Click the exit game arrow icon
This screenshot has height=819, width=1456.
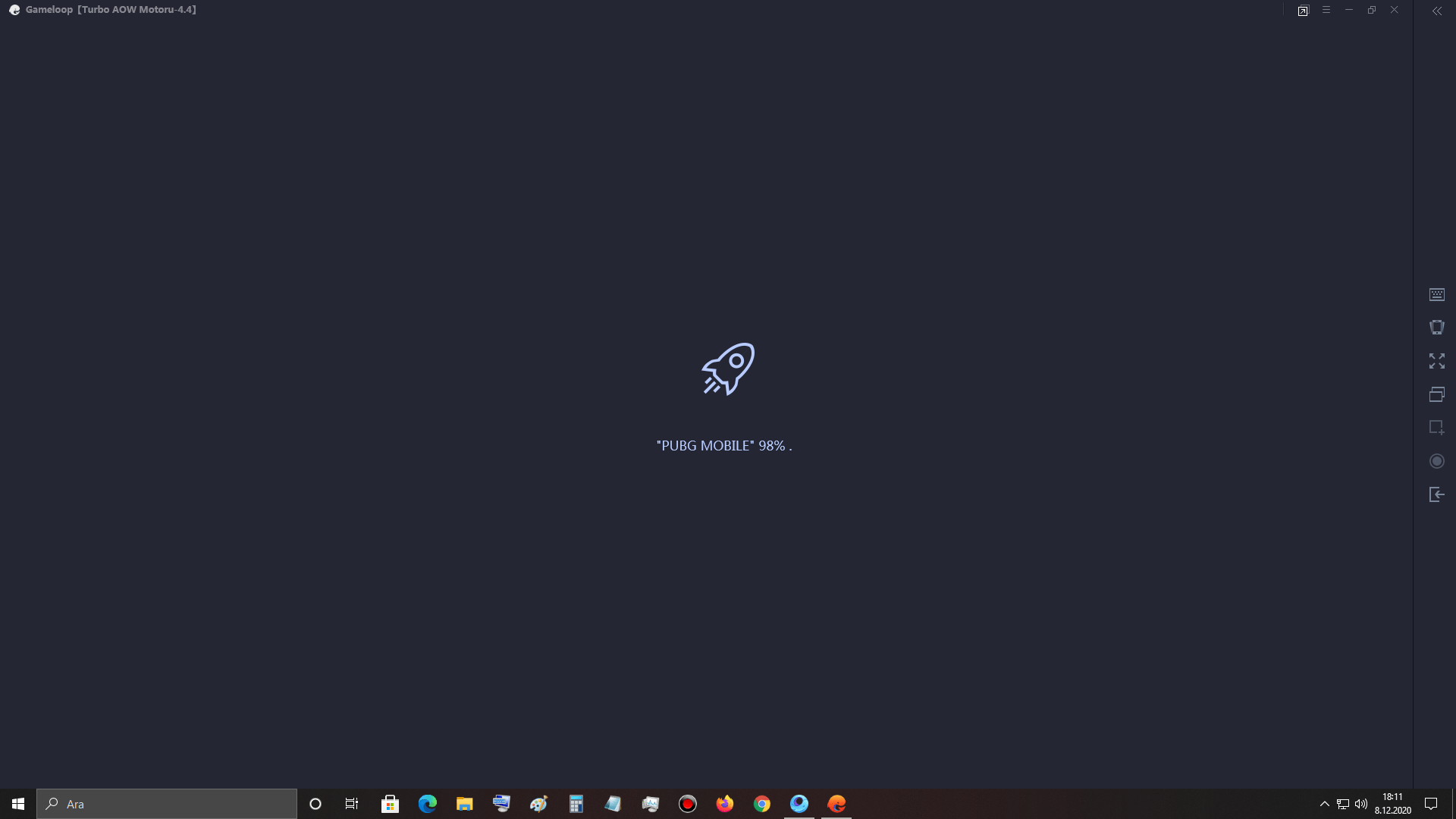tap(1436, 494)
